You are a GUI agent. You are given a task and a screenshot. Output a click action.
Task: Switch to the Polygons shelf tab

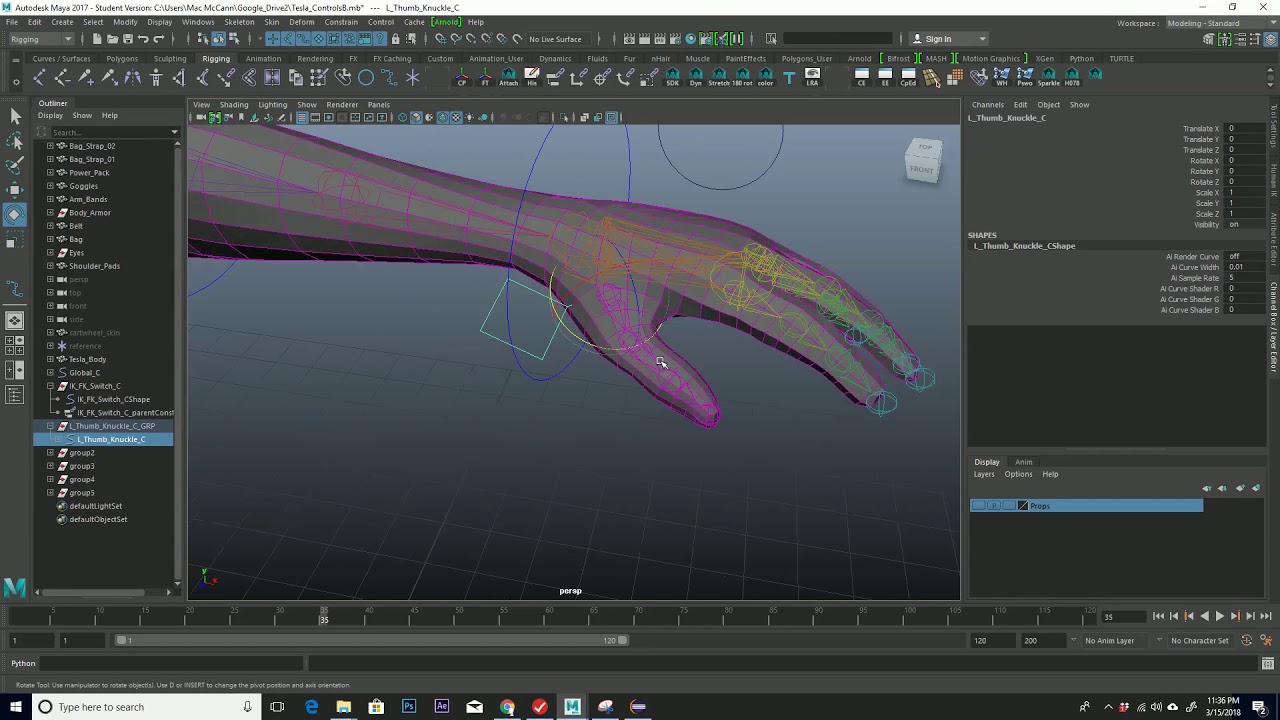tap(122, 59)
